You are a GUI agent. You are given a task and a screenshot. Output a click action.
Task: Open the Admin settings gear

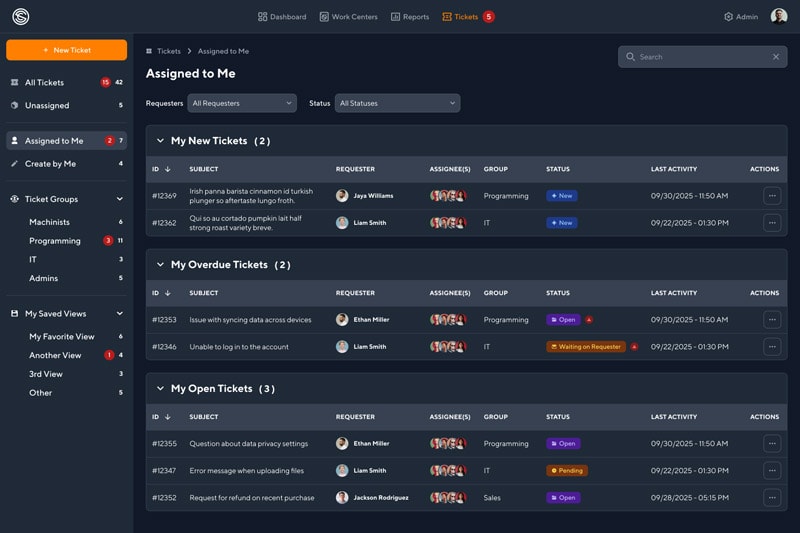(728, 17)
